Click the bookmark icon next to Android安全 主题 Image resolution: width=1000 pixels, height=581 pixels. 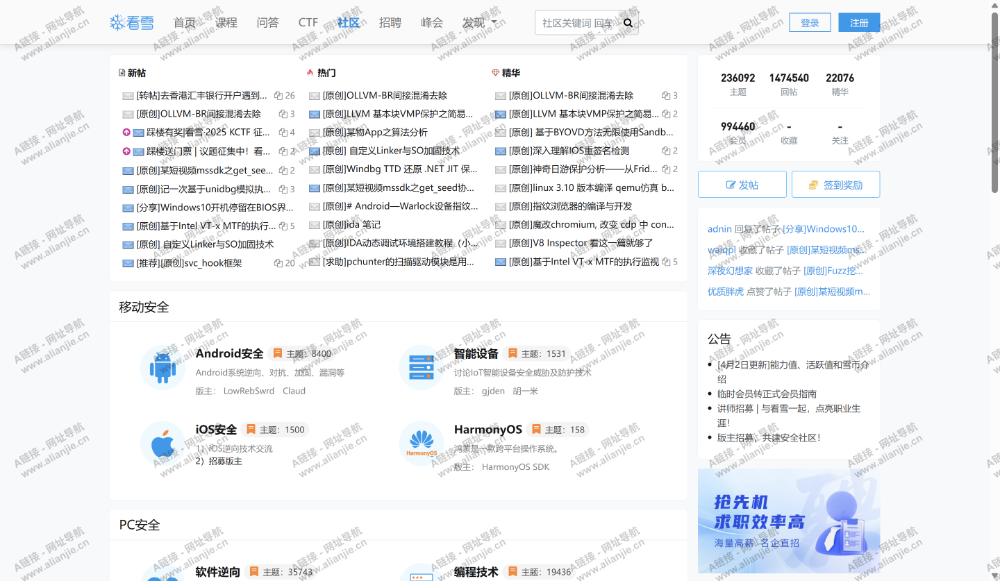pyautogui.click(x=277, y=353)
